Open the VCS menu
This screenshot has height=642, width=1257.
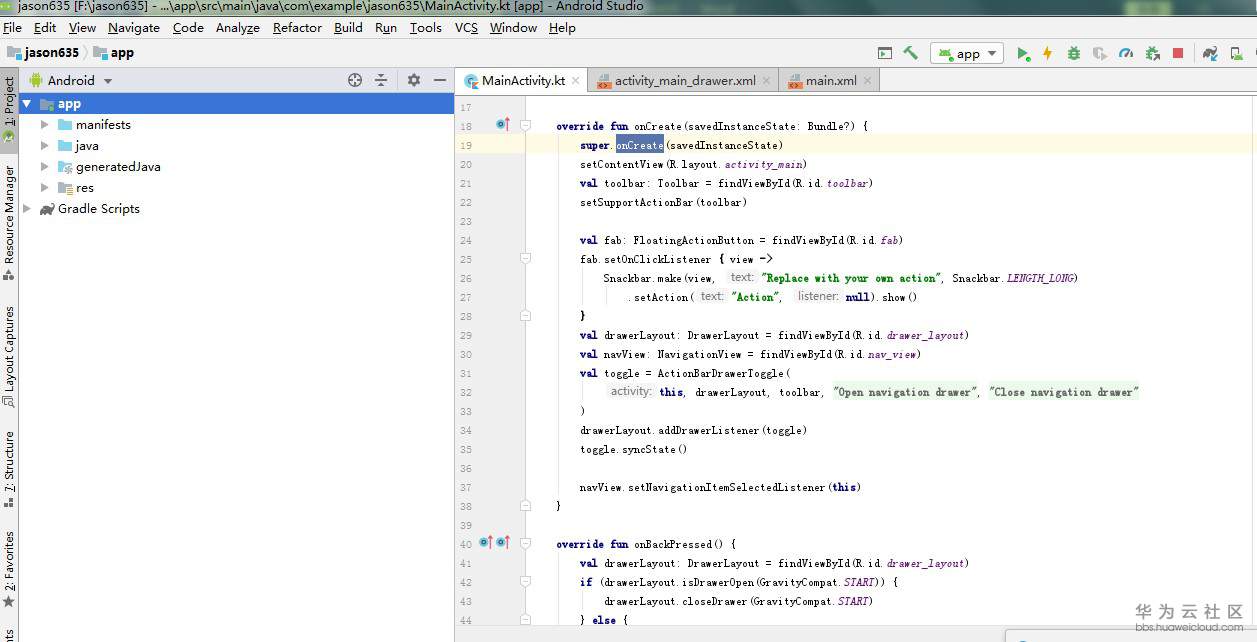(x=466, y=28)
